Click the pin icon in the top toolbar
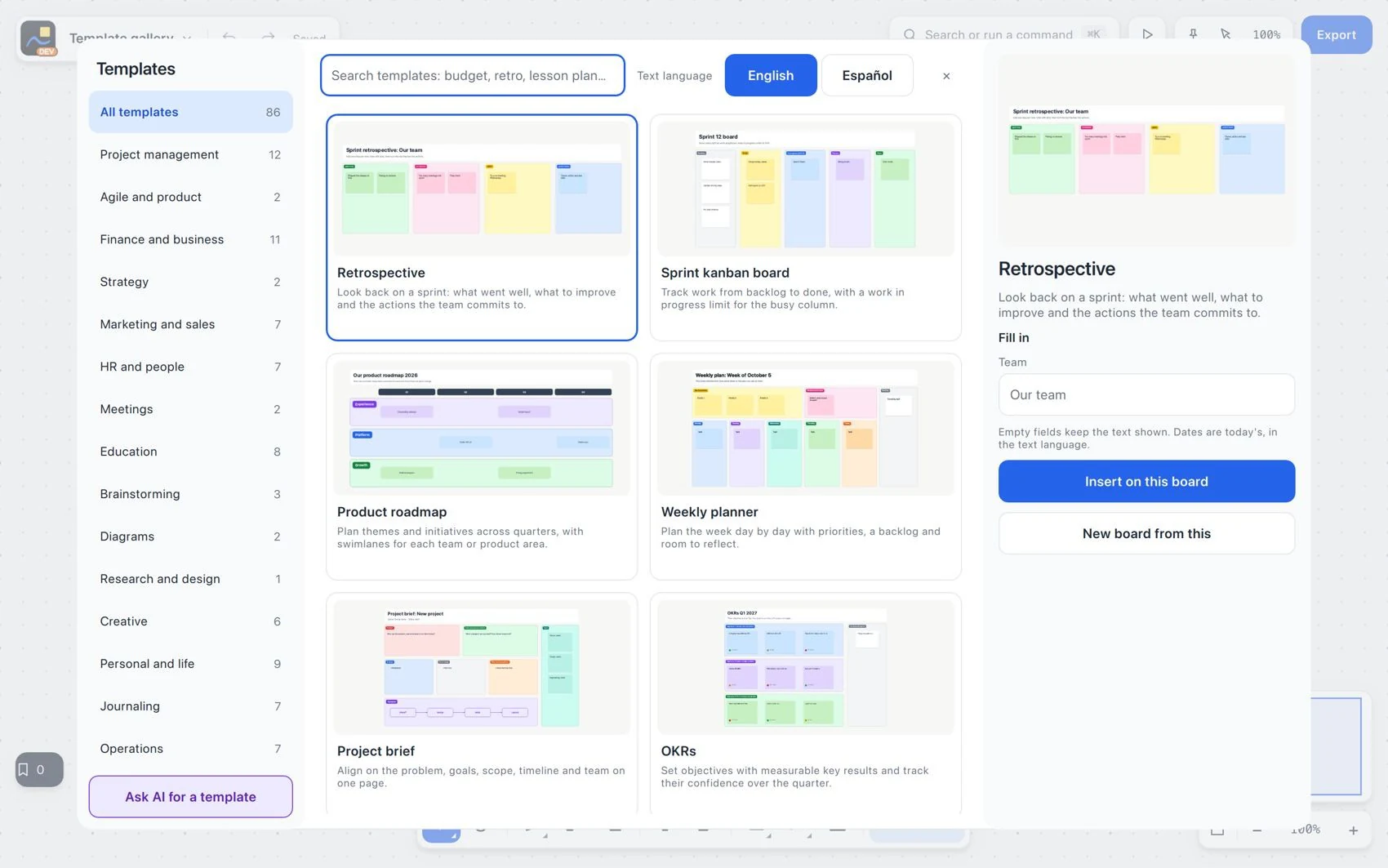Screen dimensions: 1388x868 [x=1193, y=34]
